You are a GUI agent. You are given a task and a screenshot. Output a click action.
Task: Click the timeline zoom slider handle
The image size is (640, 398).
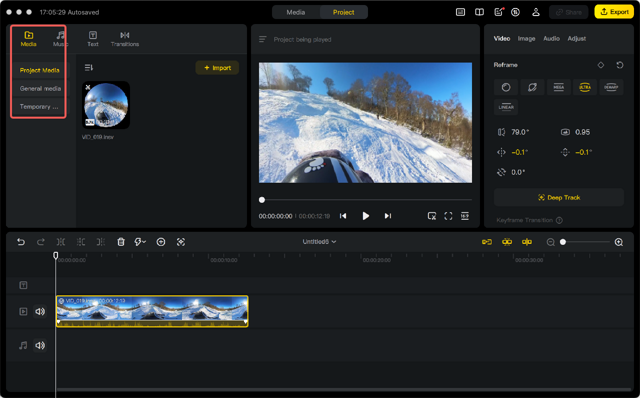coord(563,242)
